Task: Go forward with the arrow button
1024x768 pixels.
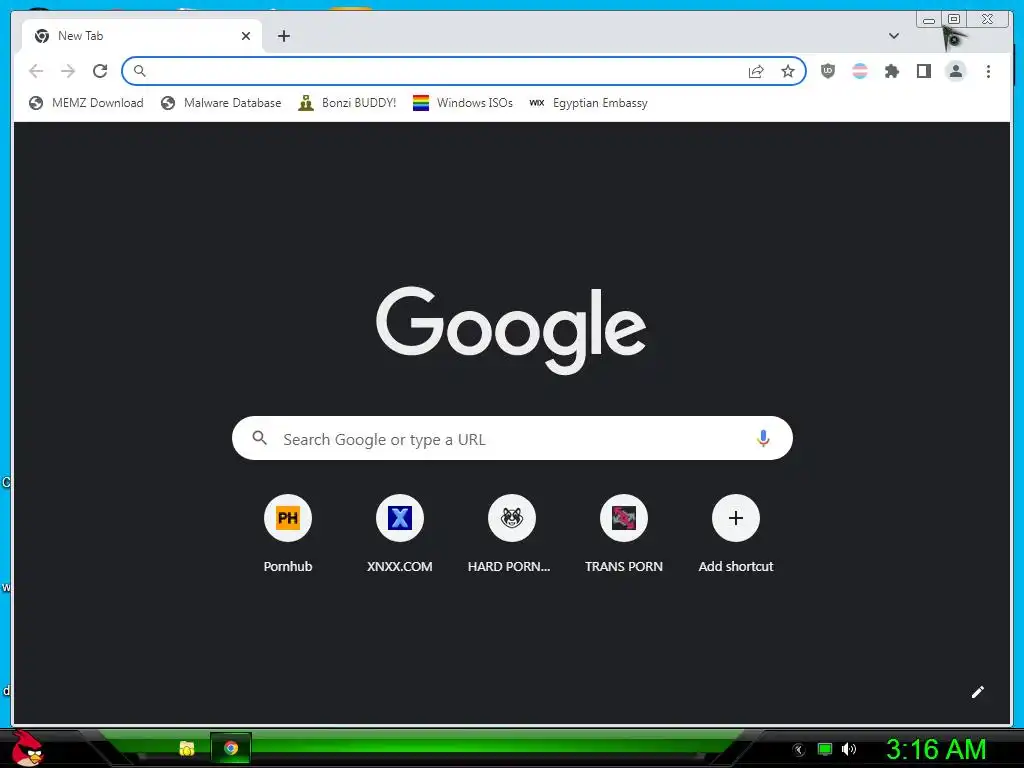Action: click(68, 71)
